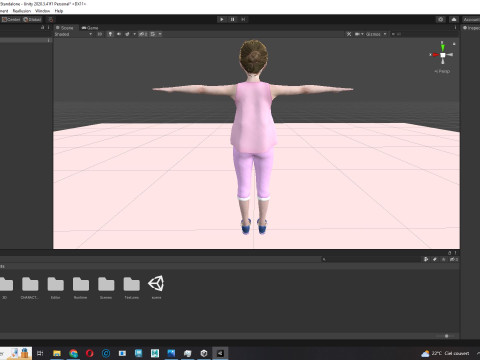
Task: Adjust the Project icon size slider
Action: [446, 336]
